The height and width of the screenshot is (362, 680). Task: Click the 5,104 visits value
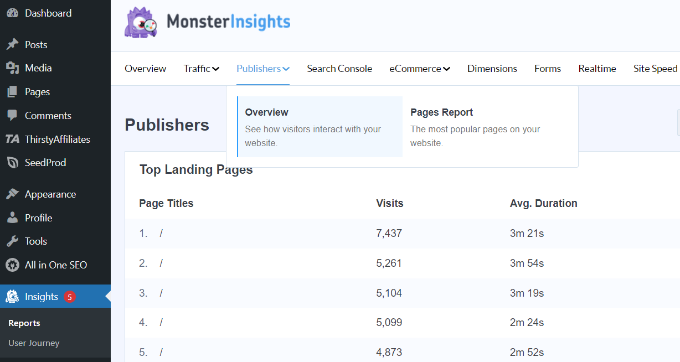(x=389, y=293)
